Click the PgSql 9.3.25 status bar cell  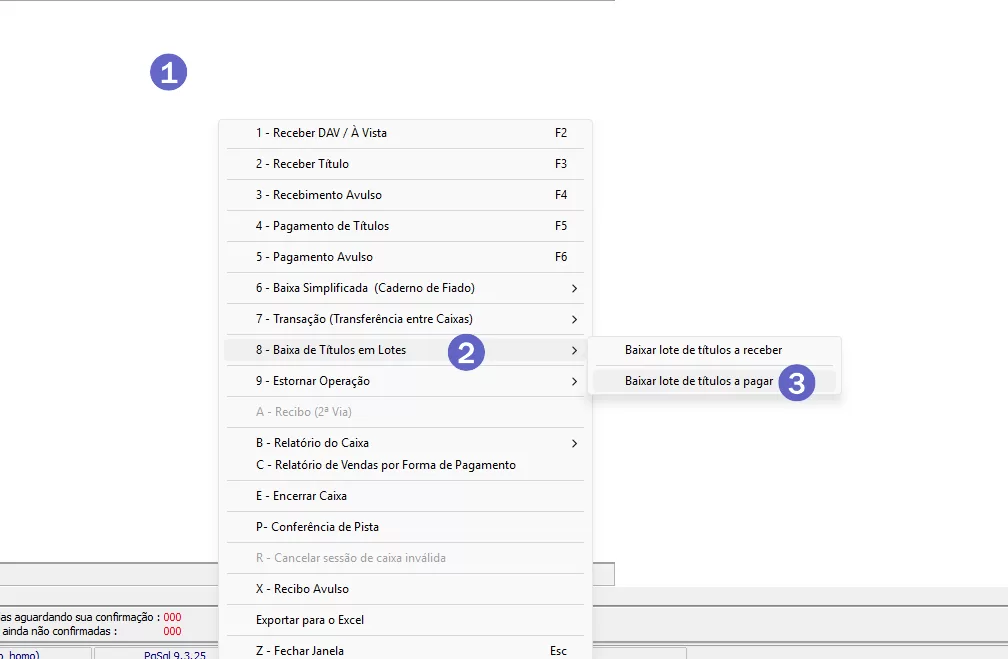pyautogui.click(x=174, y=654)
